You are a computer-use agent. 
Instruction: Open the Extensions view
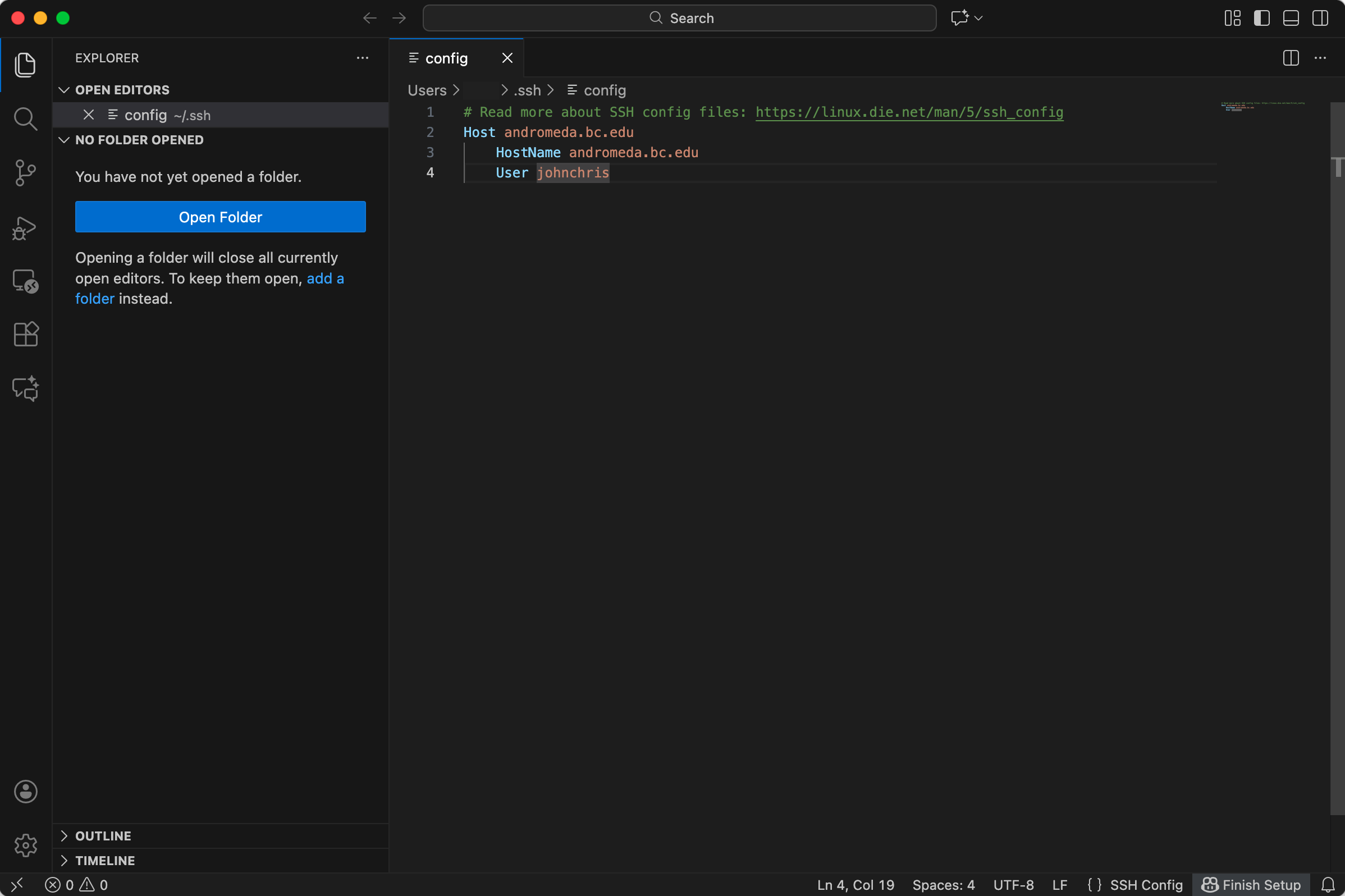coord(25,334)
